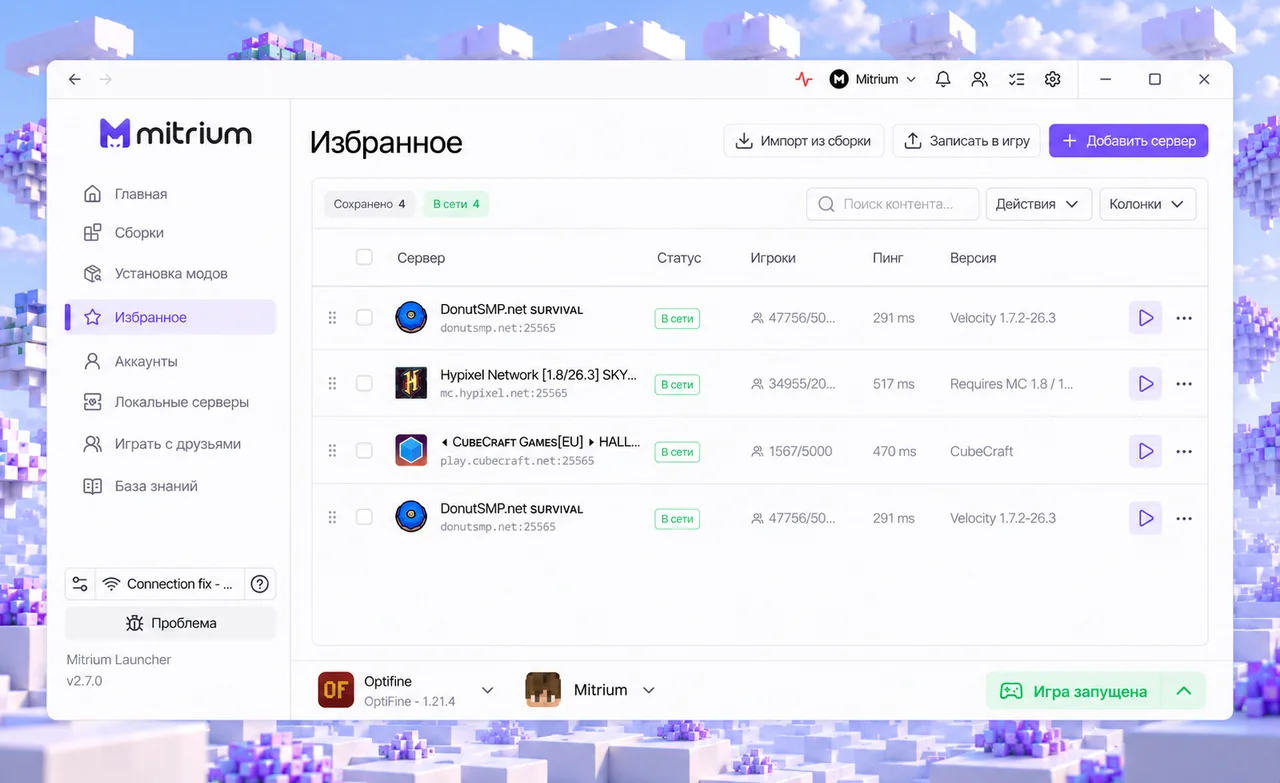The width and height of the screenshot is (1280, 783).
Task: Open connection settings sliders icon
Action: pyautogui.click(x=80, y=584)
